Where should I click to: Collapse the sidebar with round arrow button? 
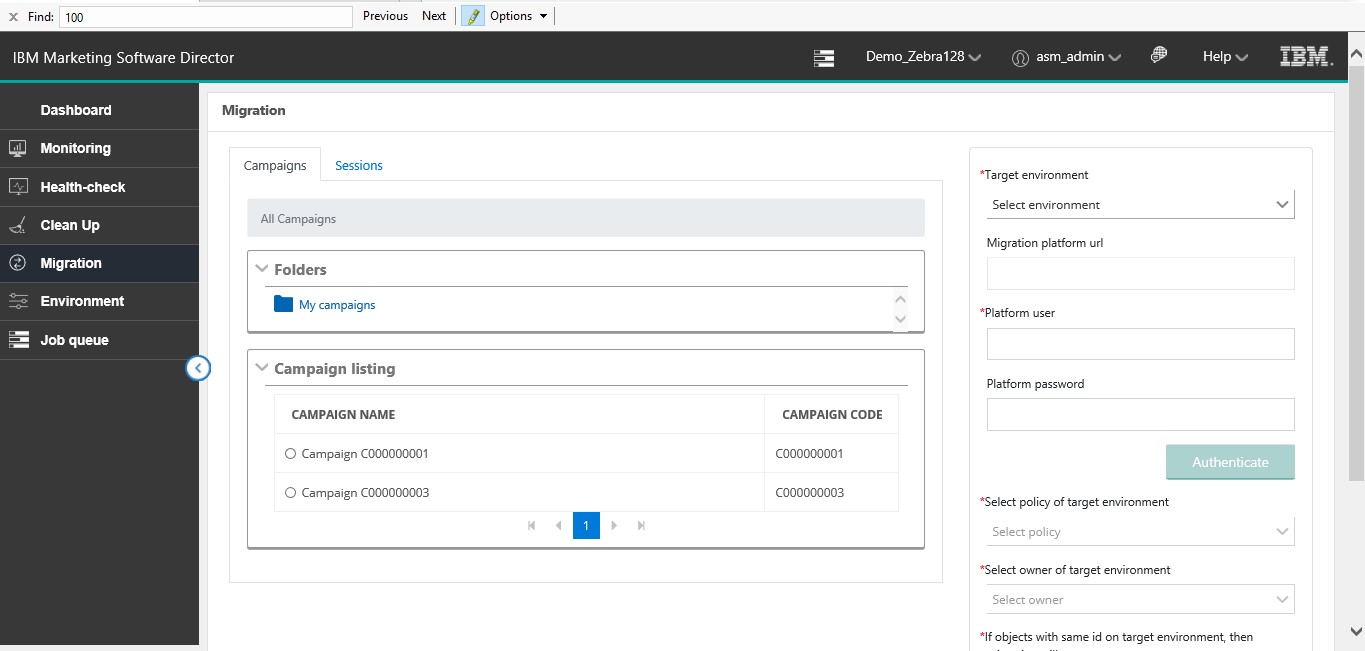coord(198,369)
